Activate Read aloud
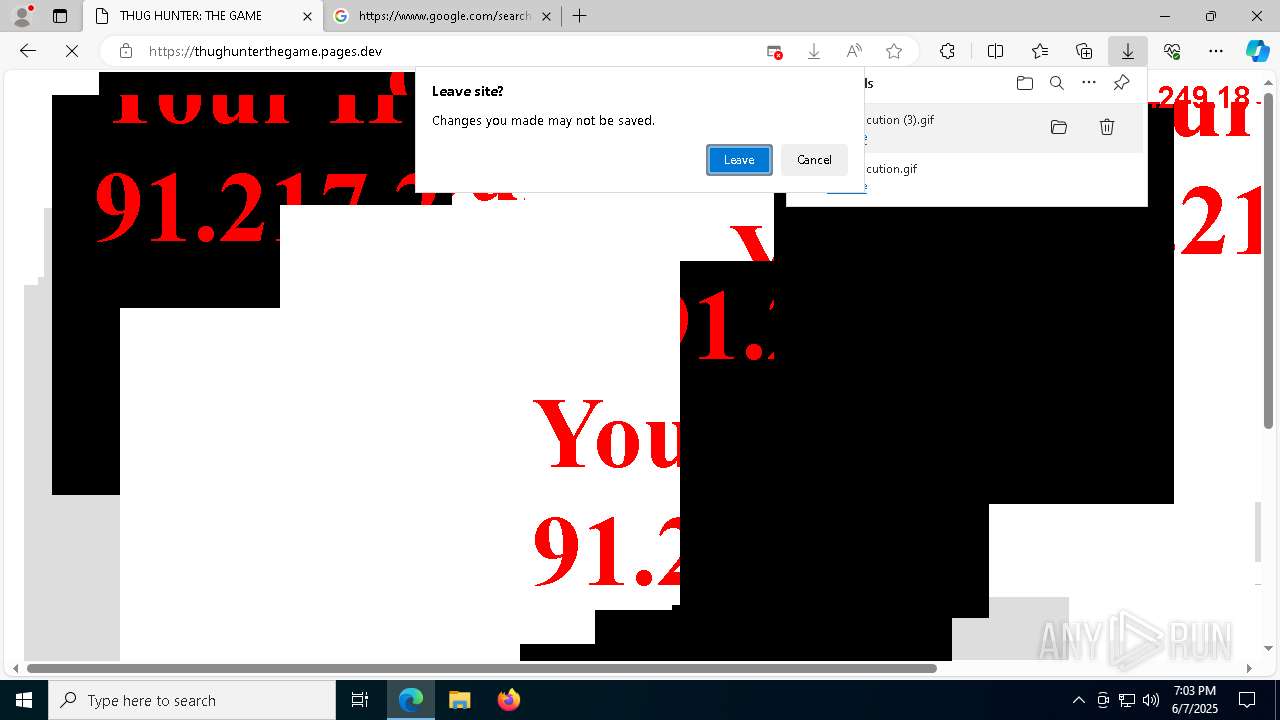The image size is (1280, 720). (x=854, y=51)
